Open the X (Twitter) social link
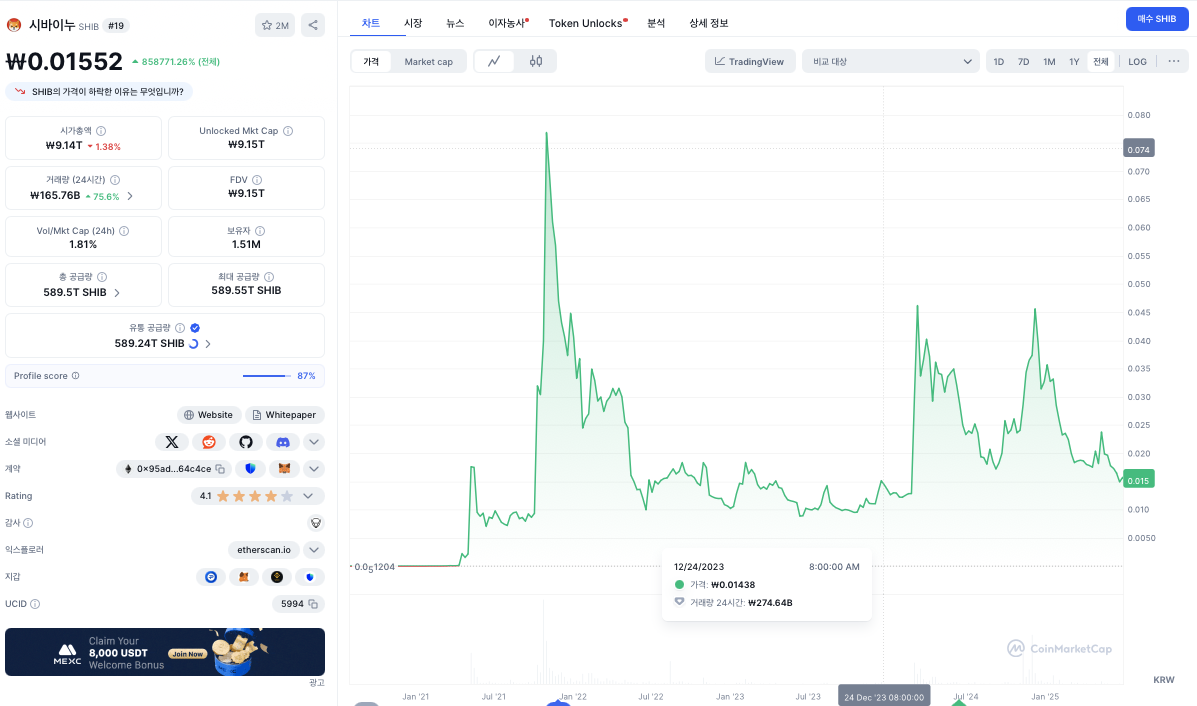The image size is (1197, 706). pyautogui.click(x=172, y=442)
